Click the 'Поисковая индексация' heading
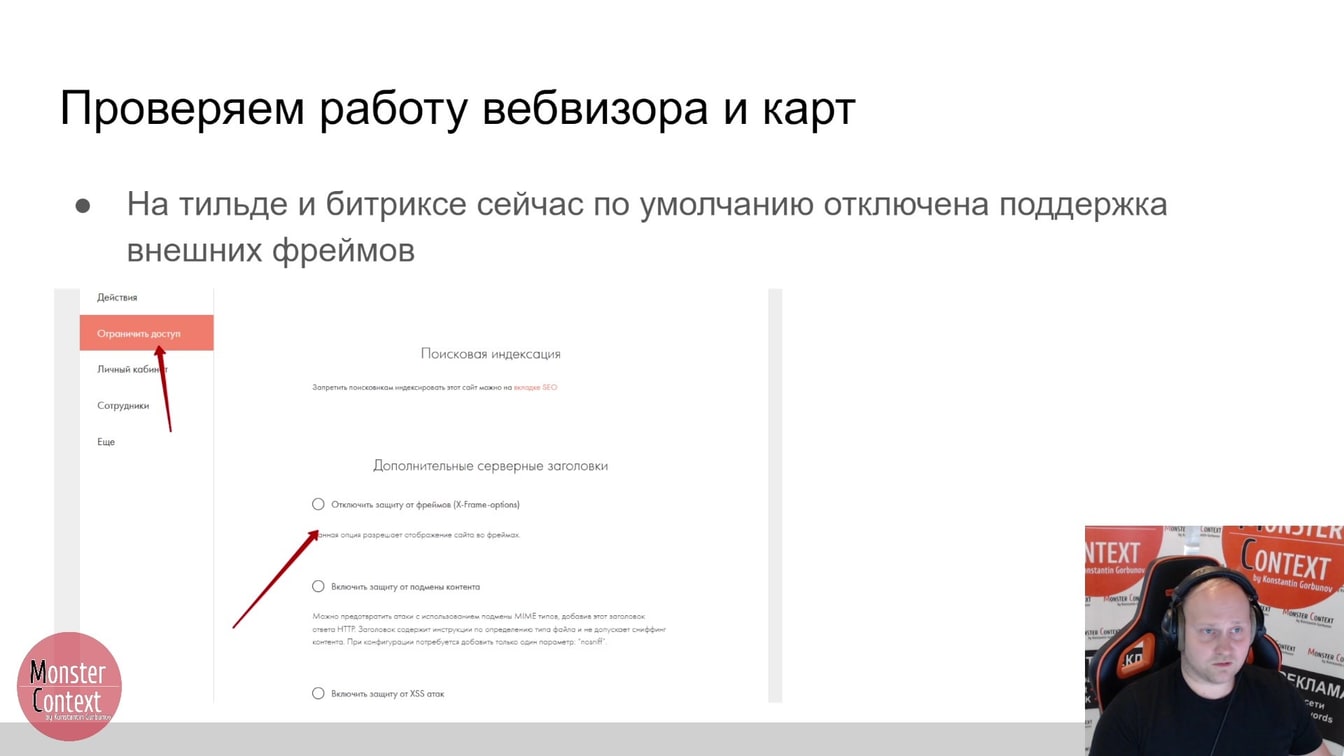 click(x=490, y=353)
